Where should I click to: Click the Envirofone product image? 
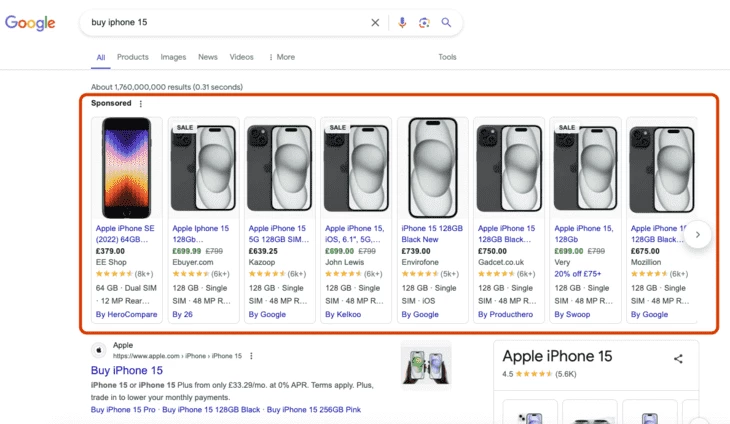pyautogui.click(x=433, y=168)
